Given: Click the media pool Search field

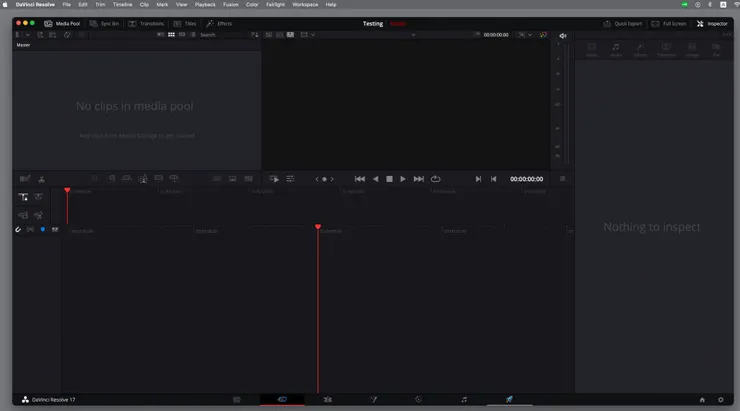Looking at the screenshot, I should (222, 35).
